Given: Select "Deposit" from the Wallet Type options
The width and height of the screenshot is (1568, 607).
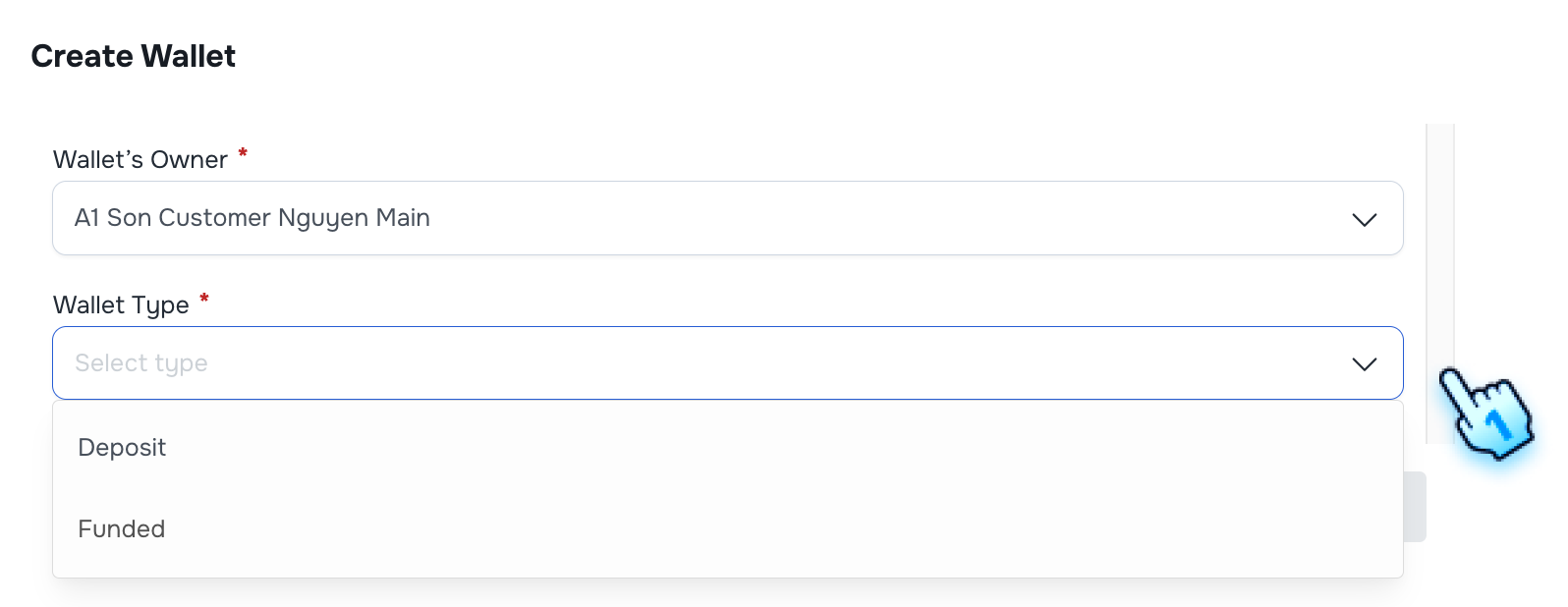Looking at the screenshot, I should pyautogui.click(x=122, y=447).
